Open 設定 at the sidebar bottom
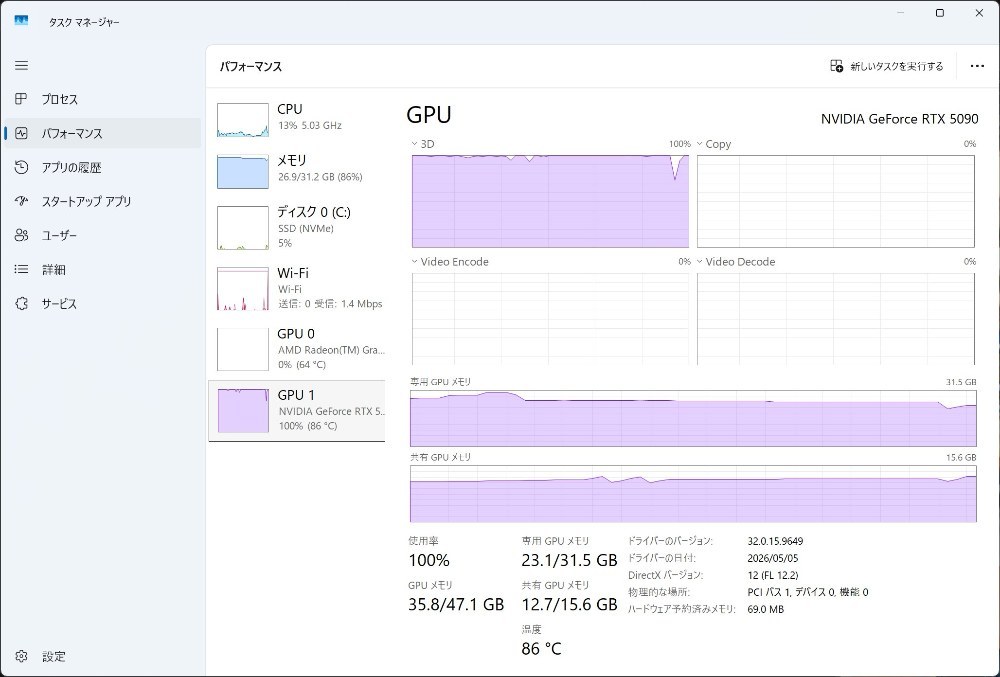 pyautogui.click(x=102, y=656)
